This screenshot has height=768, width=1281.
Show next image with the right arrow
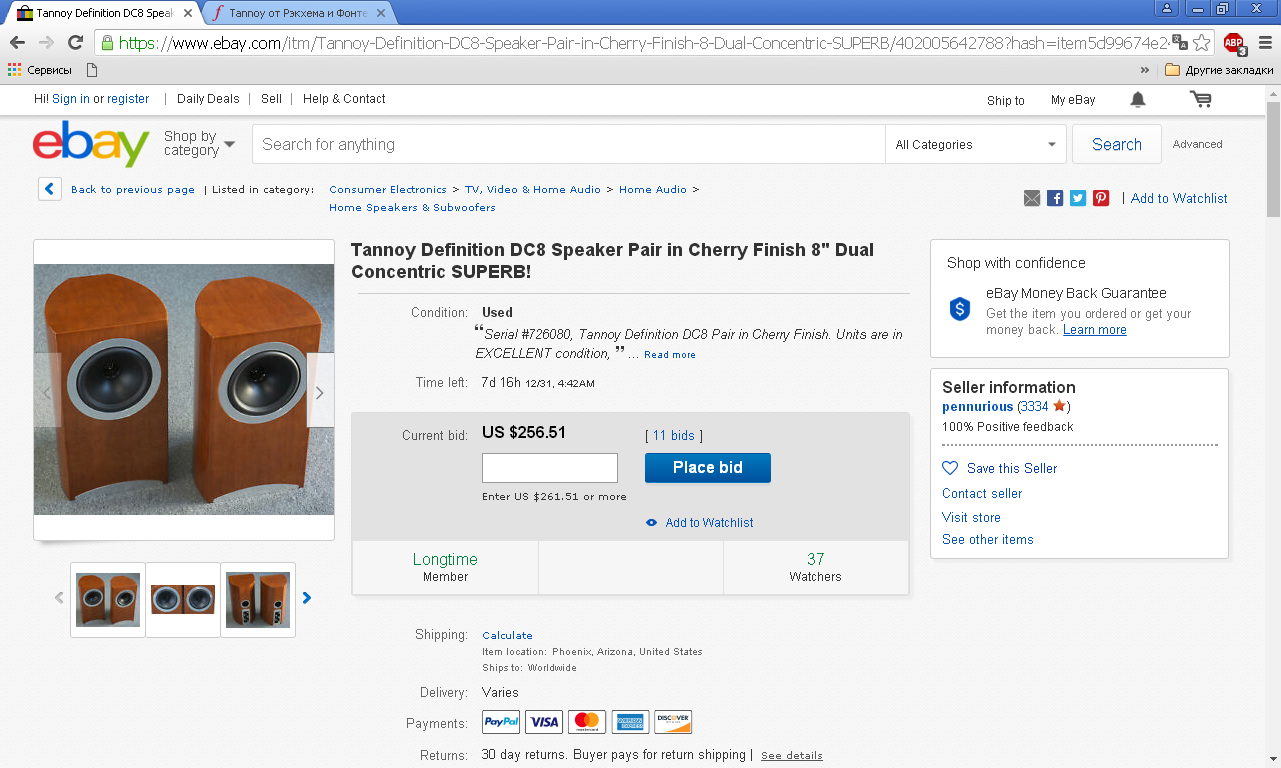point(320,393)
